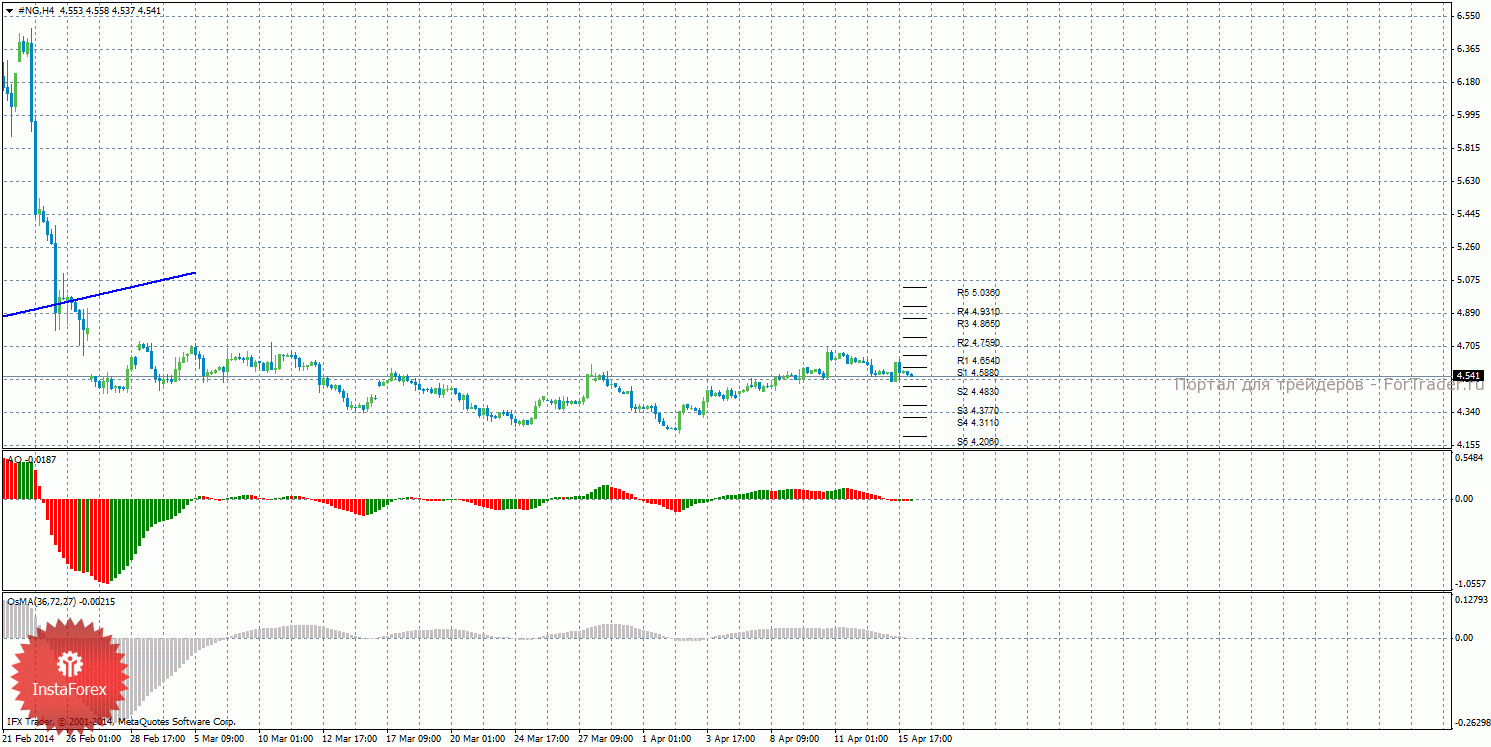
Task: Select the R5 5.0360 pivot label
Action: (978, 293)
